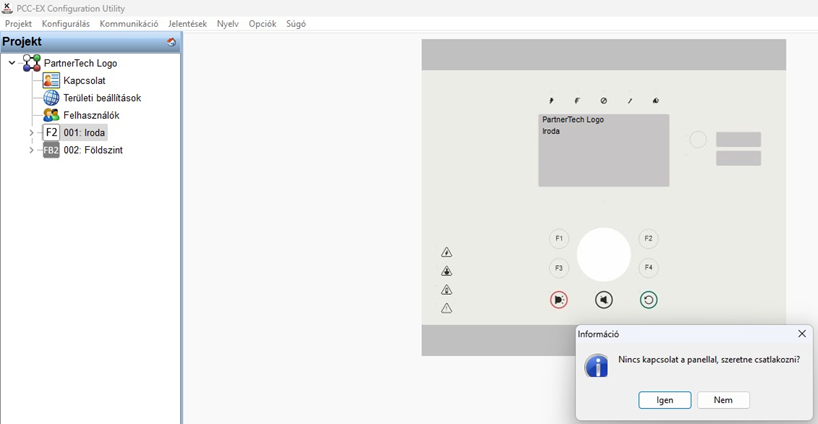The height and width of the screenshot is (424, 818).
Task: Click the fourth slash symbol above display
Action: tap(630, 101)
